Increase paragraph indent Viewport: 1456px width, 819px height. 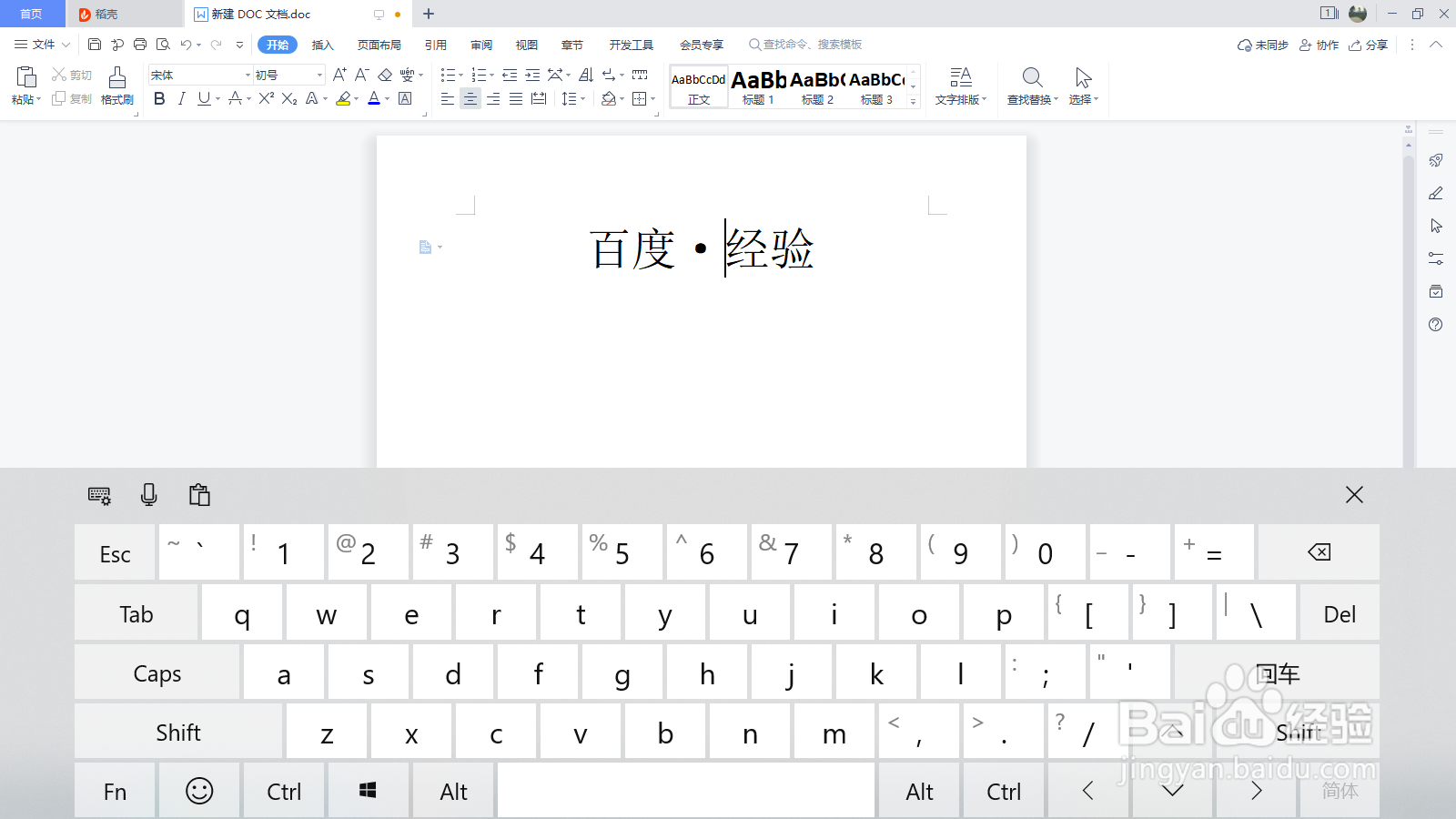click(x=532, y=75)
